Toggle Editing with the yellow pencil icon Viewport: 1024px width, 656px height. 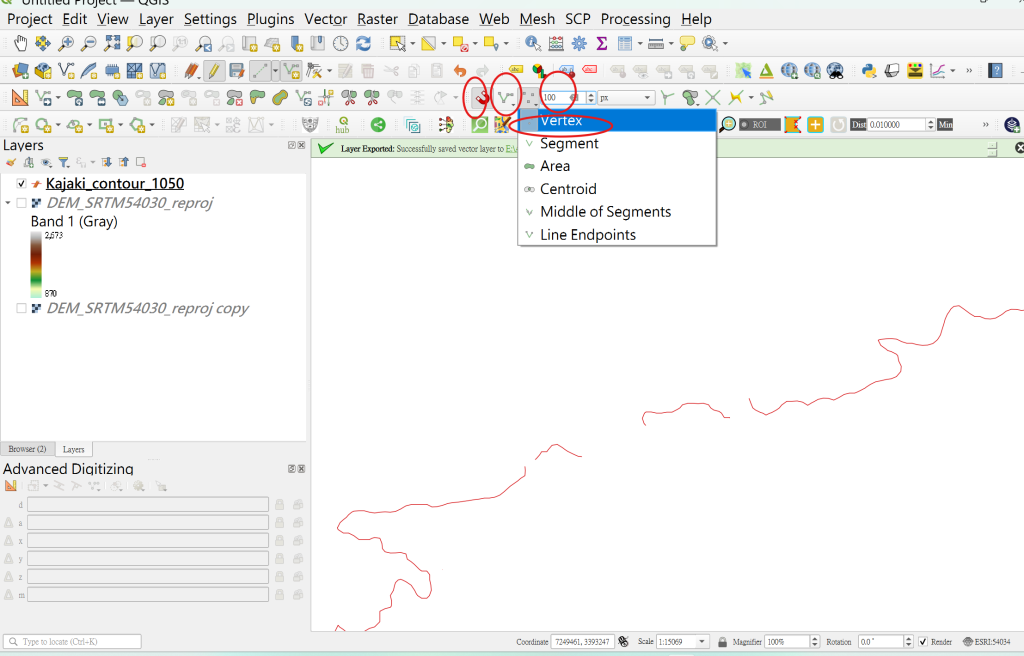pos(213,71)
